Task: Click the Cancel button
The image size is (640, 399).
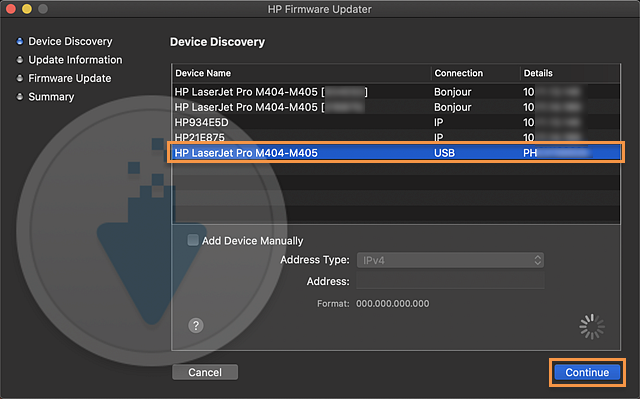Action: click(x=205, y=372)
